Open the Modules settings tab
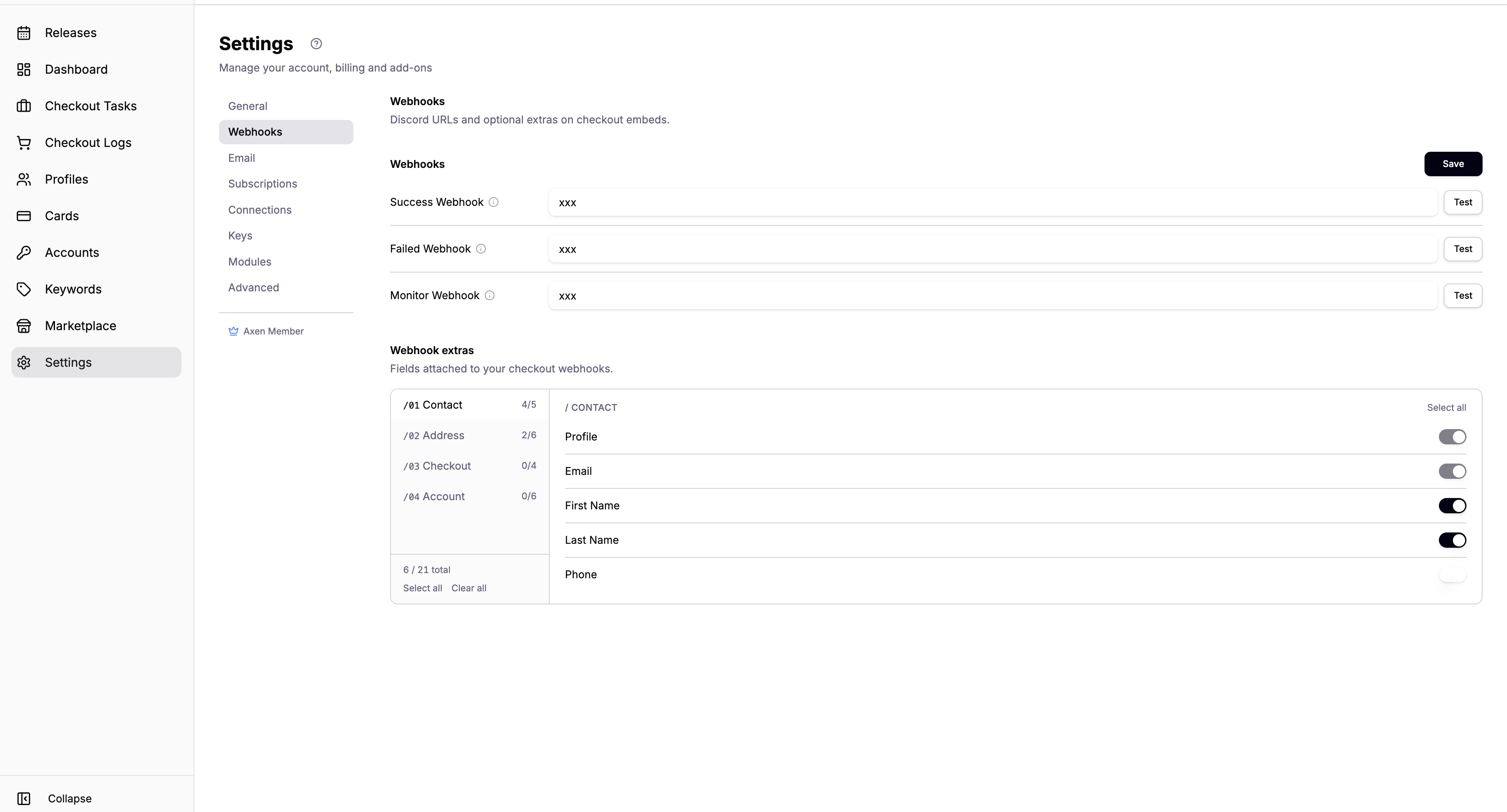Image resolution: width=1507 pixels, height=812 pixels. (285, 262)
